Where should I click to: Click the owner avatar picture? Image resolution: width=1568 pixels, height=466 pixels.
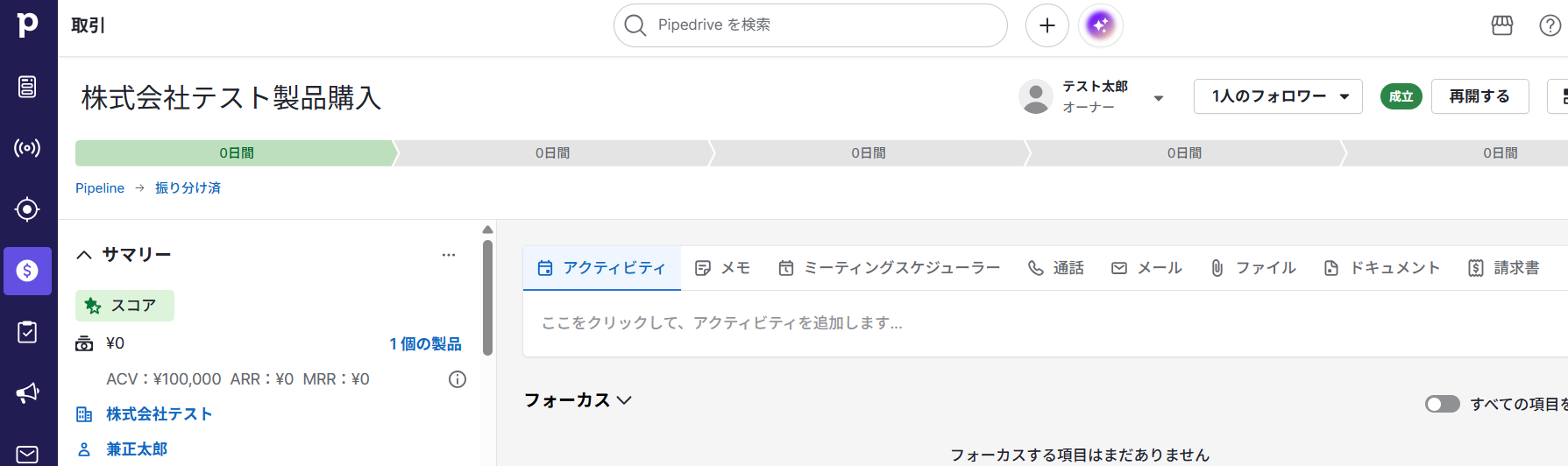1036,96
